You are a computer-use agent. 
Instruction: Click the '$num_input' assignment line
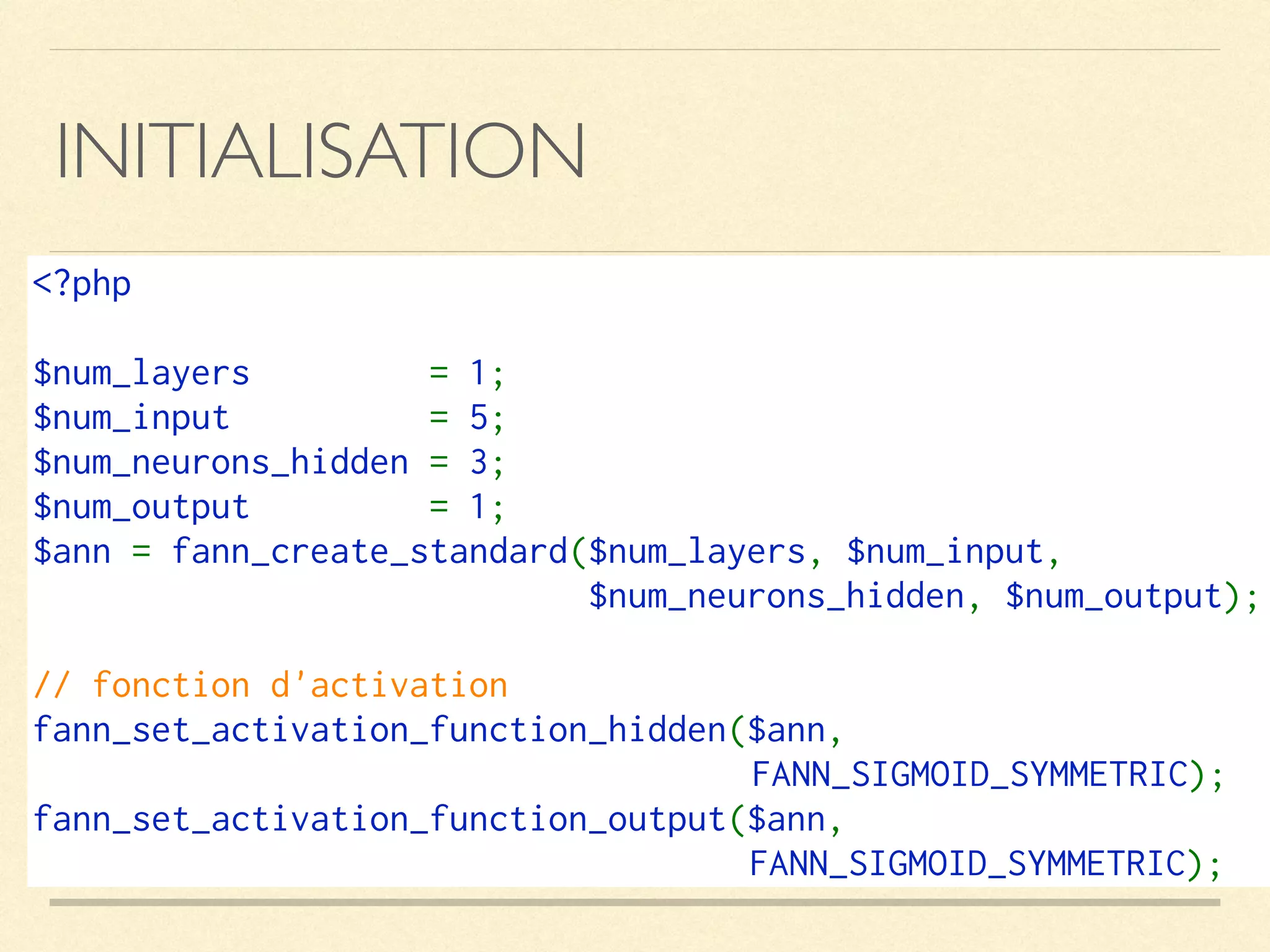point(269,418)
